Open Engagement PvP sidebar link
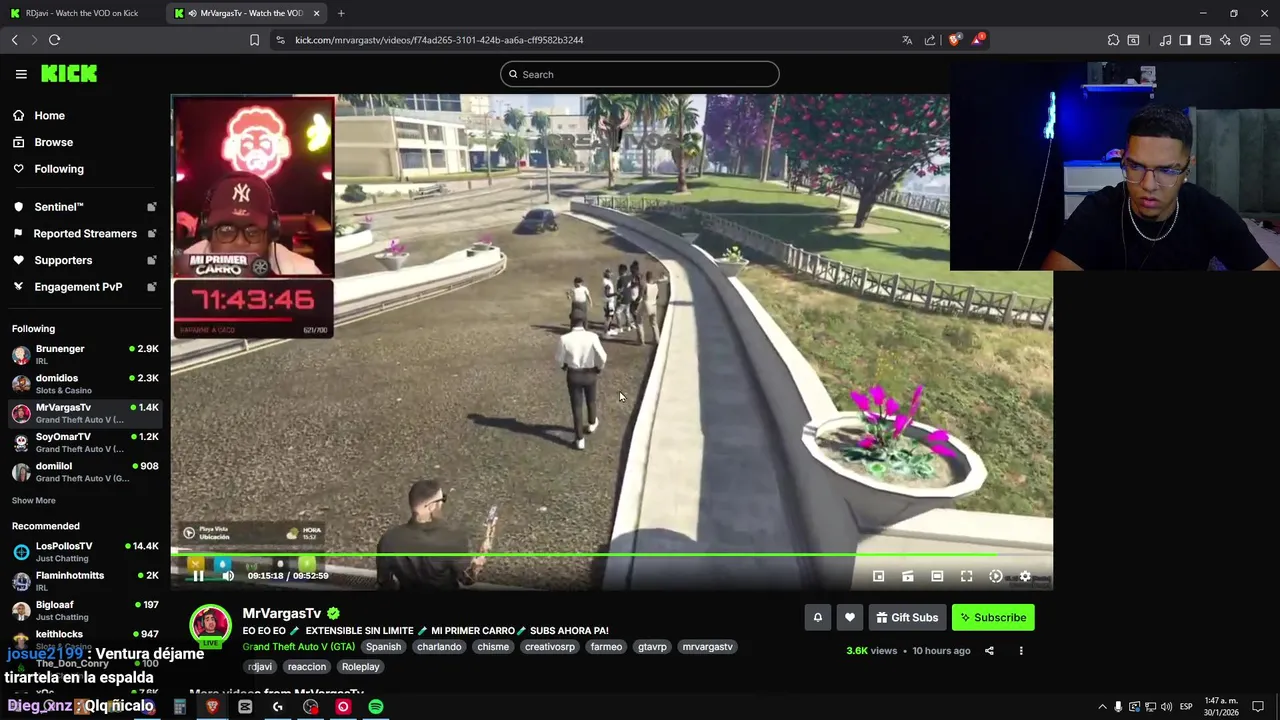Viewport: 1280px width, 720px height. 85,287
